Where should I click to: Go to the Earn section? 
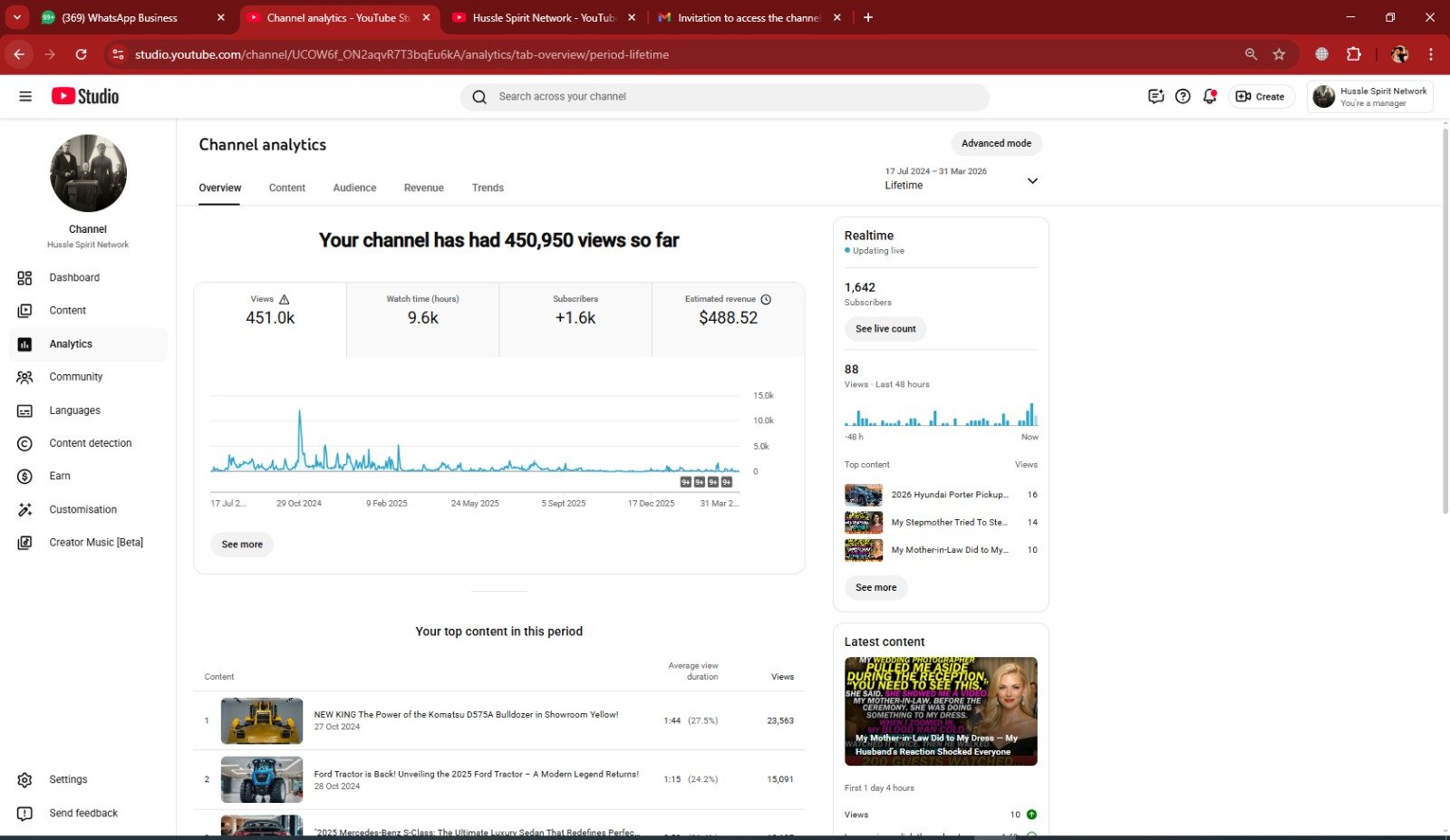point(60,476)
